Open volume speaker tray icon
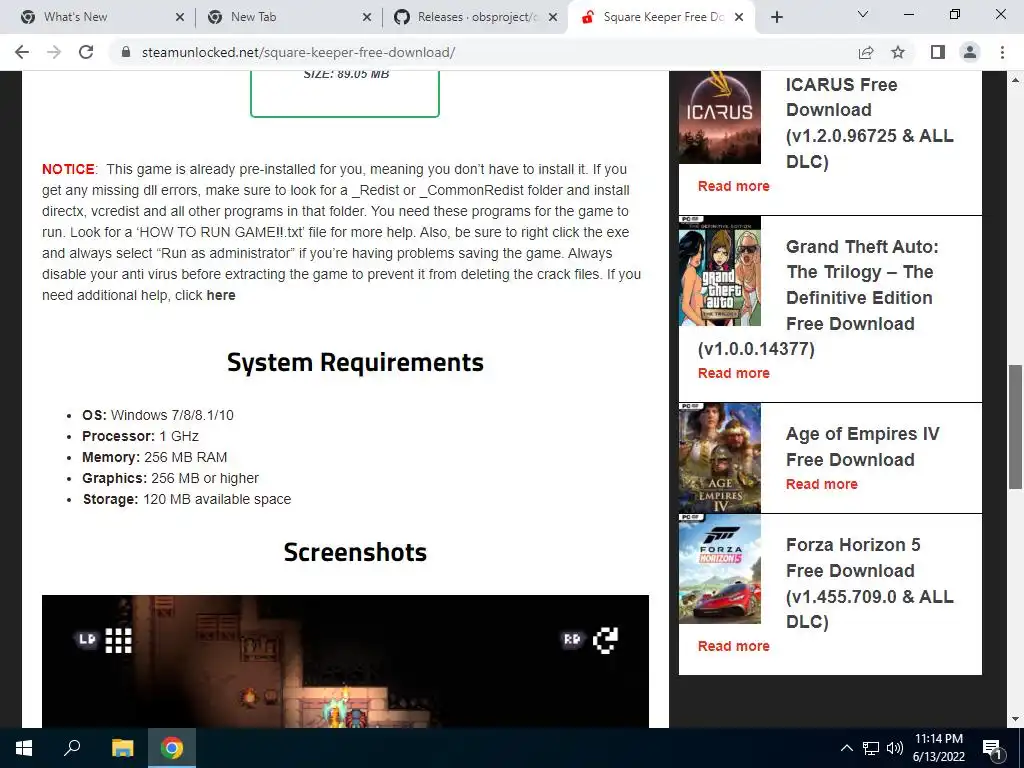This screenshot has width=1024, height=768. (895, 748)
